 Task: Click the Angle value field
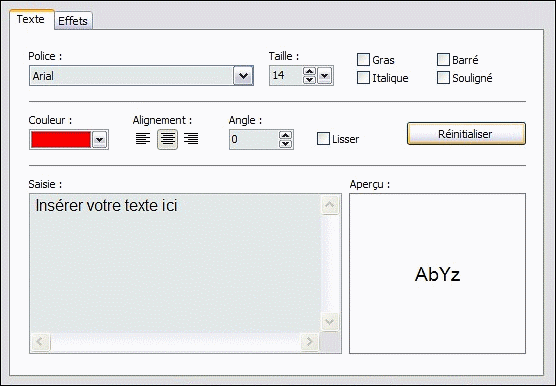tap(254, 140)
